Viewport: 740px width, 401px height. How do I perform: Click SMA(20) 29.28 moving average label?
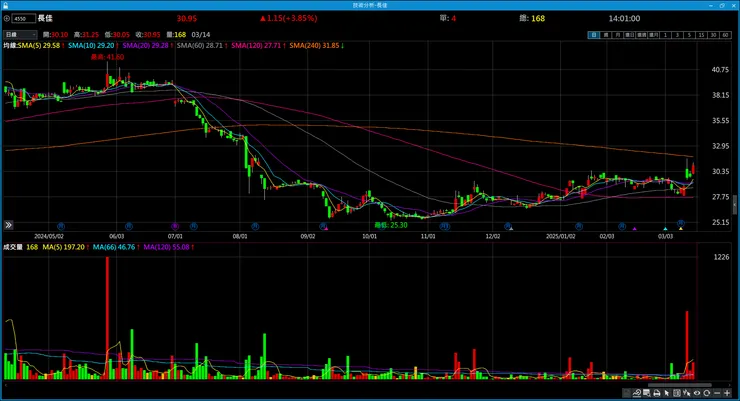click(145, 45)
